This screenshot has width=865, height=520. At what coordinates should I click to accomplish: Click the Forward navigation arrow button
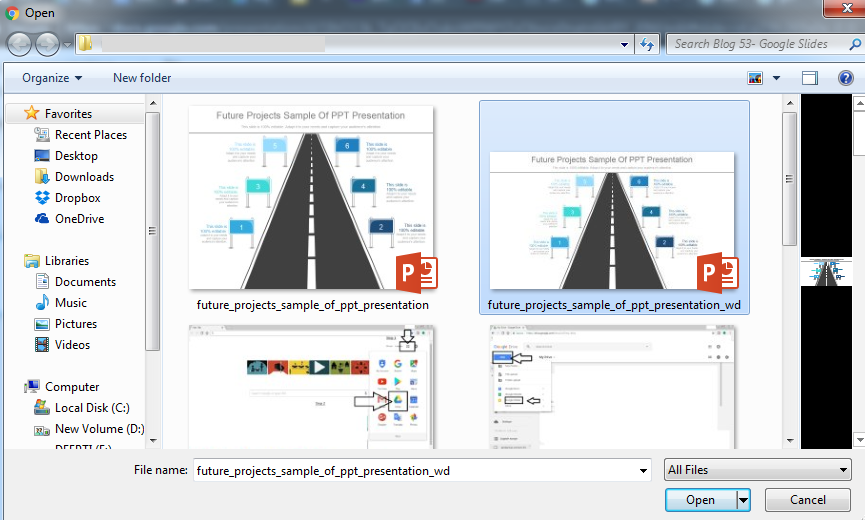(47, 44)
